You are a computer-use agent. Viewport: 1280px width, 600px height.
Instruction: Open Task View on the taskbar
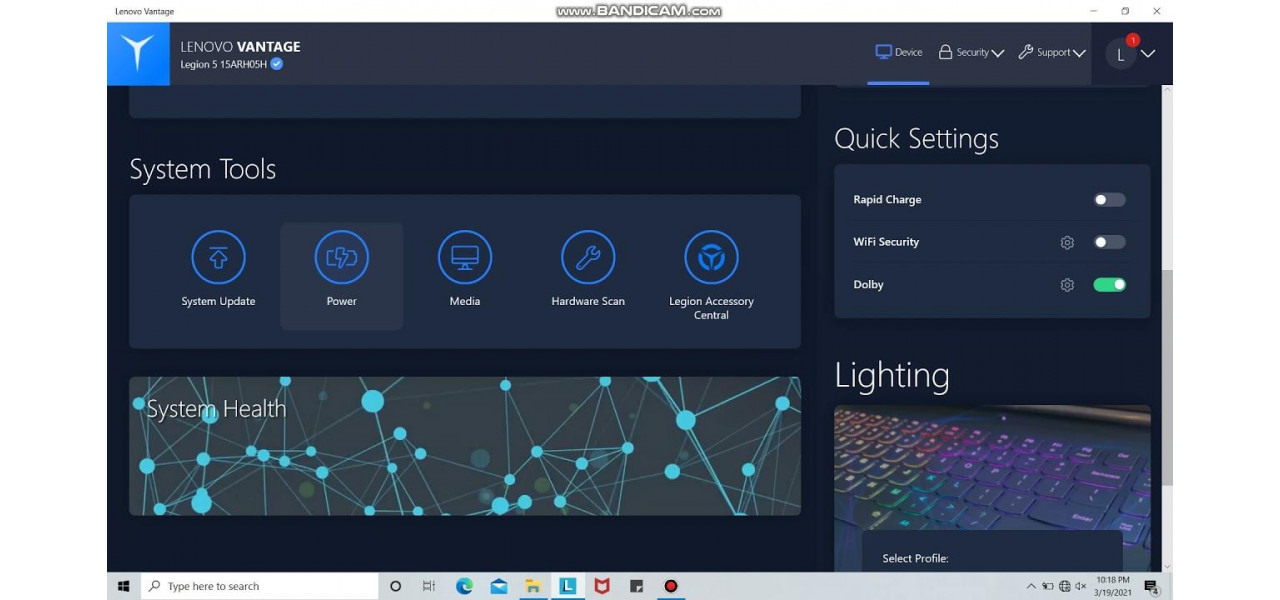pyautogui.click(x=429, y=586)
